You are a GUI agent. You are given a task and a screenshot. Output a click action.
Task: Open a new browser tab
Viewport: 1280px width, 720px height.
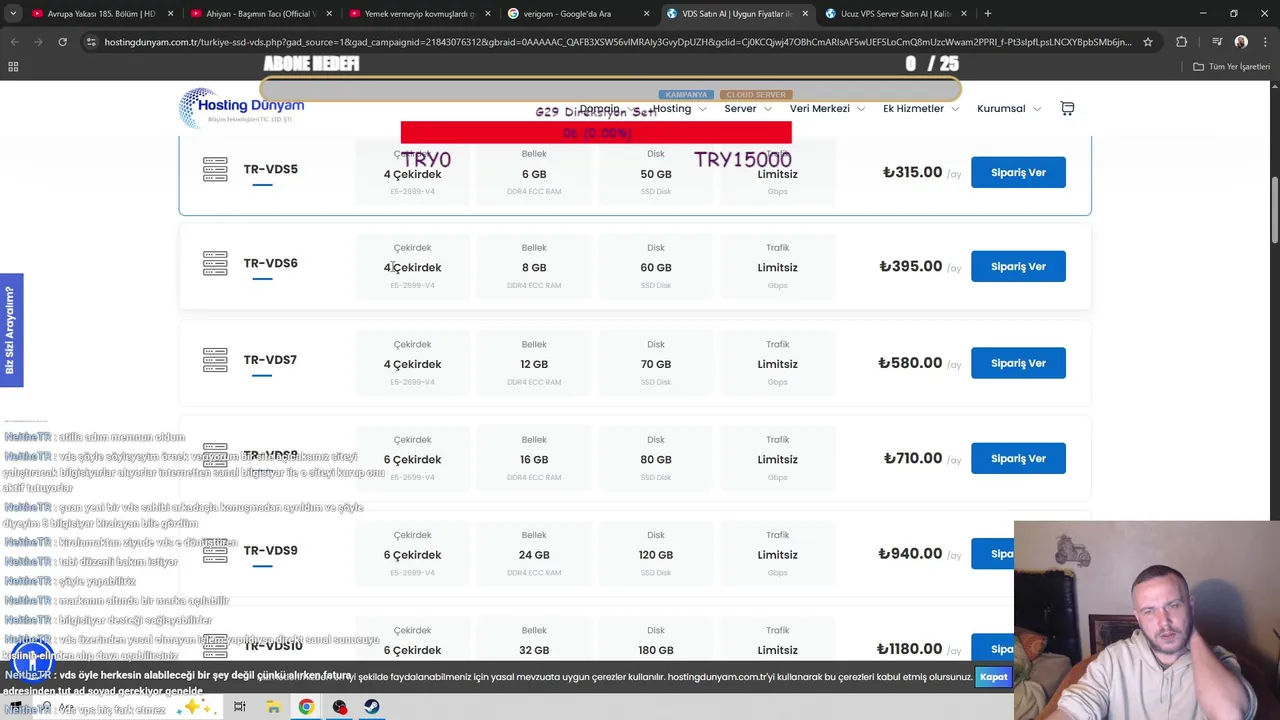pyautogui.click(x=988, y=13)
